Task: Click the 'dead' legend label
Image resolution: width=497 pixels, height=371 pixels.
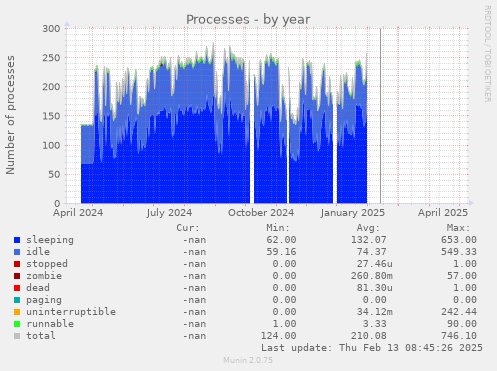Action: tap(38, 288)
